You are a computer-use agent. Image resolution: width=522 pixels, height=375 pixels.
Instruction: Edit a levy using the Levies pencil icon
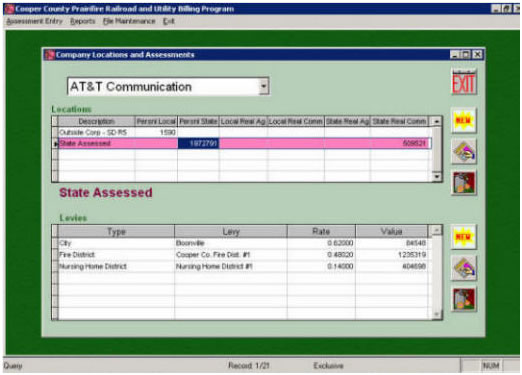point(464,268)
